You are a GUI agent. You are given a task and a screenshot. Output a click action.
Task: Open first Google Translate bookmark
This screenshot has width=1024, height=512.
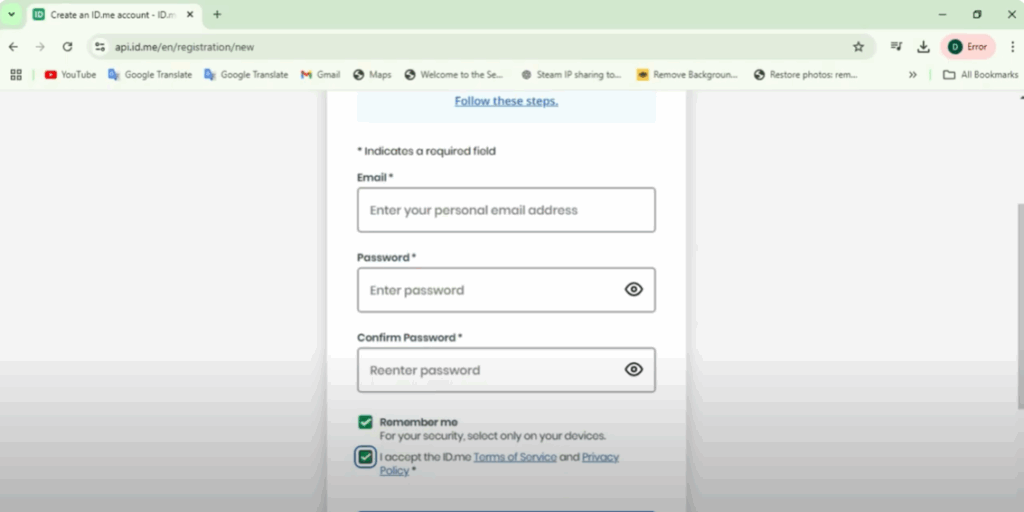[x=150, y=74]
